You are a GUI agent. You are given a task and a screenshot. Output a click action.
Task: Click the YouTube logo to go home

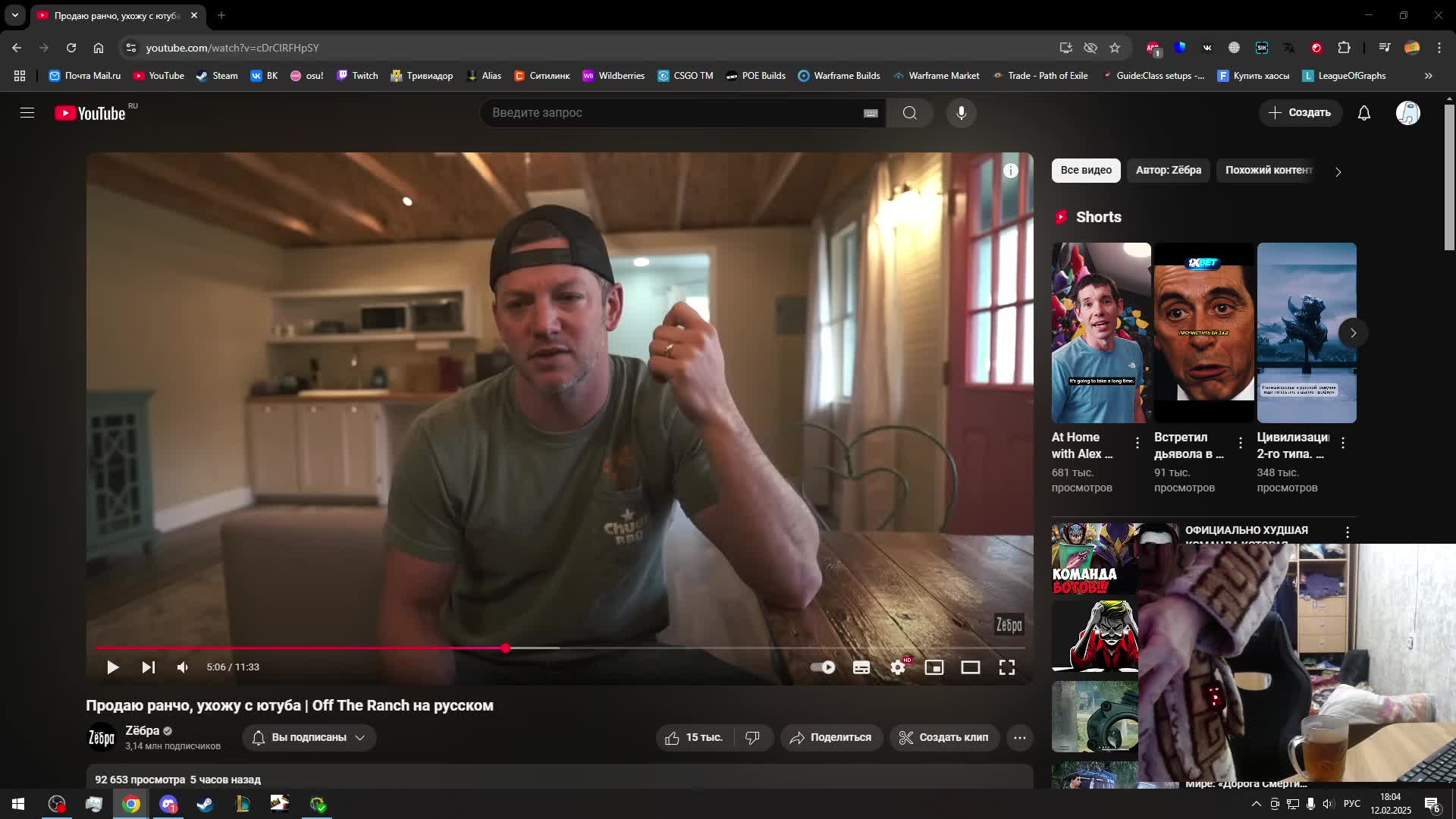click(90, 113)
